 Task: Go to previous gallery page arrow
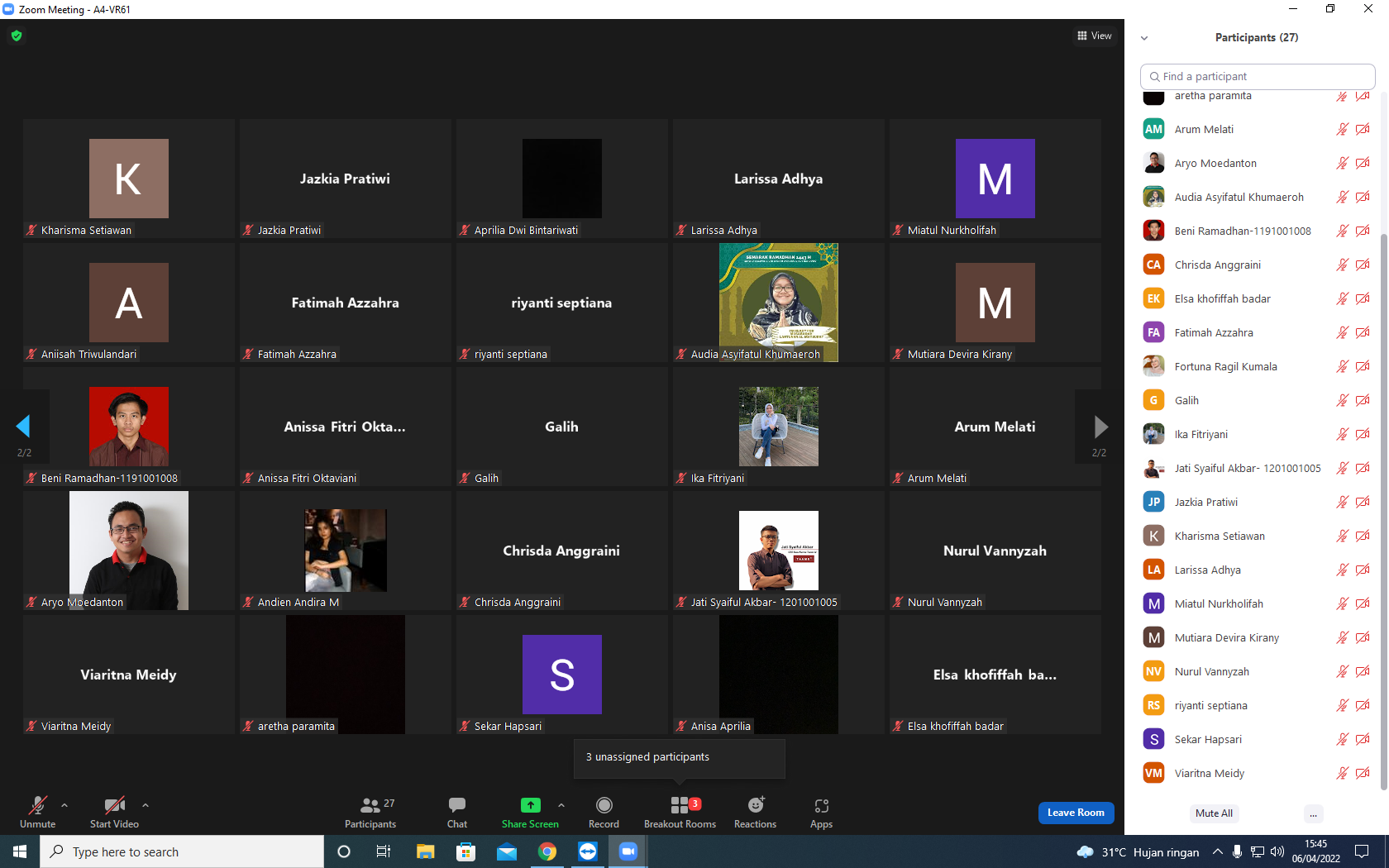[23, 427]
